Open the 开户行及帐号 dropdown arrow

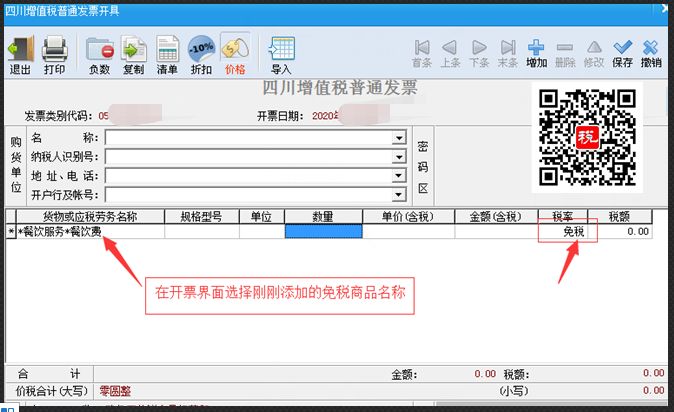pyautogui.click(x=399, y=195)
